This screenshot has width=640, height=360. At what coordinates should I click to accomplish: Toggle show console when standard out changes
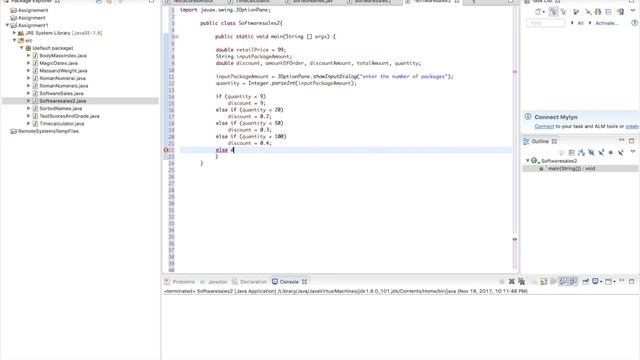(x=563, y=282)
